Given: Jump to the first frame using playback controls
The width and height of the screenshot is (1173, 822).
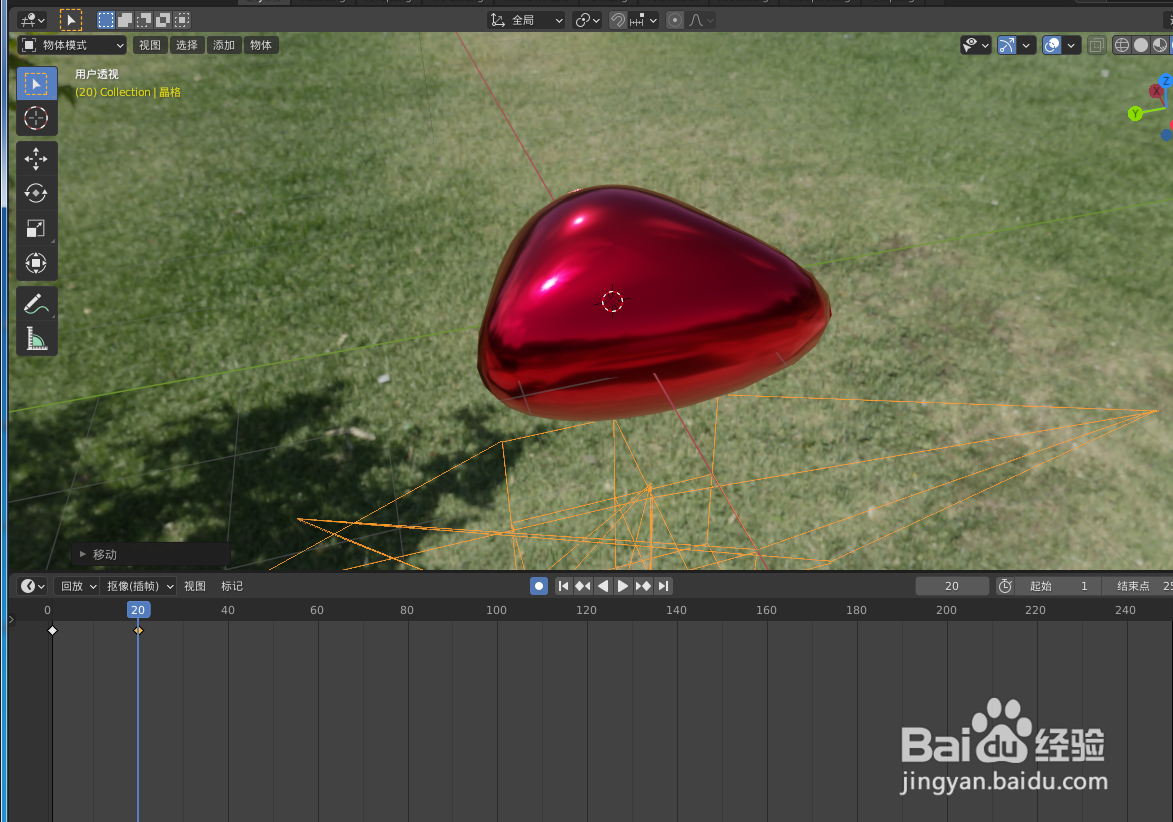Looking at the screenshot, I should 562,586.
